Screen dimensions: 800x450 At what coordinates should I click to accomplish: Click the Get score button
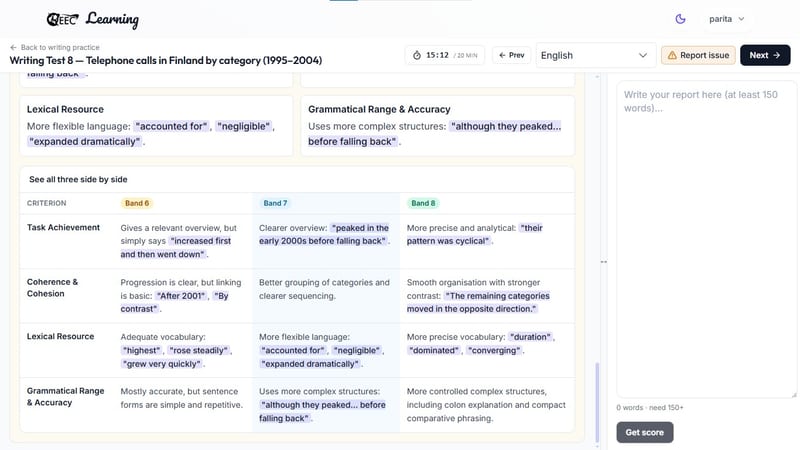click(644, 432)
